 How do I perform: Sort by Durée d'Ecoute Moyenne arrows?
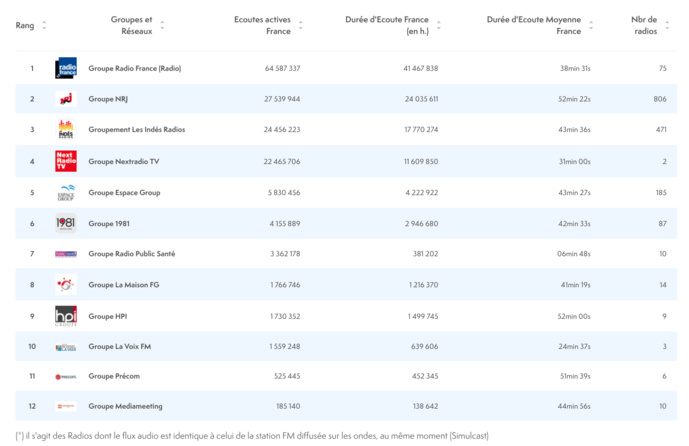591,25
